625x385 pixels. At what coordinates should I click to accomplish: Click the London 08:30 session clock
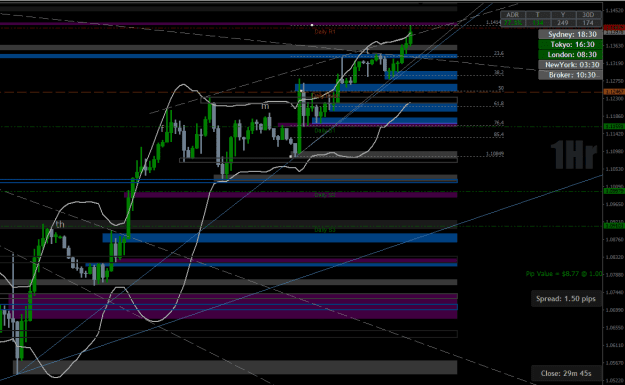(x=570, y=55)
